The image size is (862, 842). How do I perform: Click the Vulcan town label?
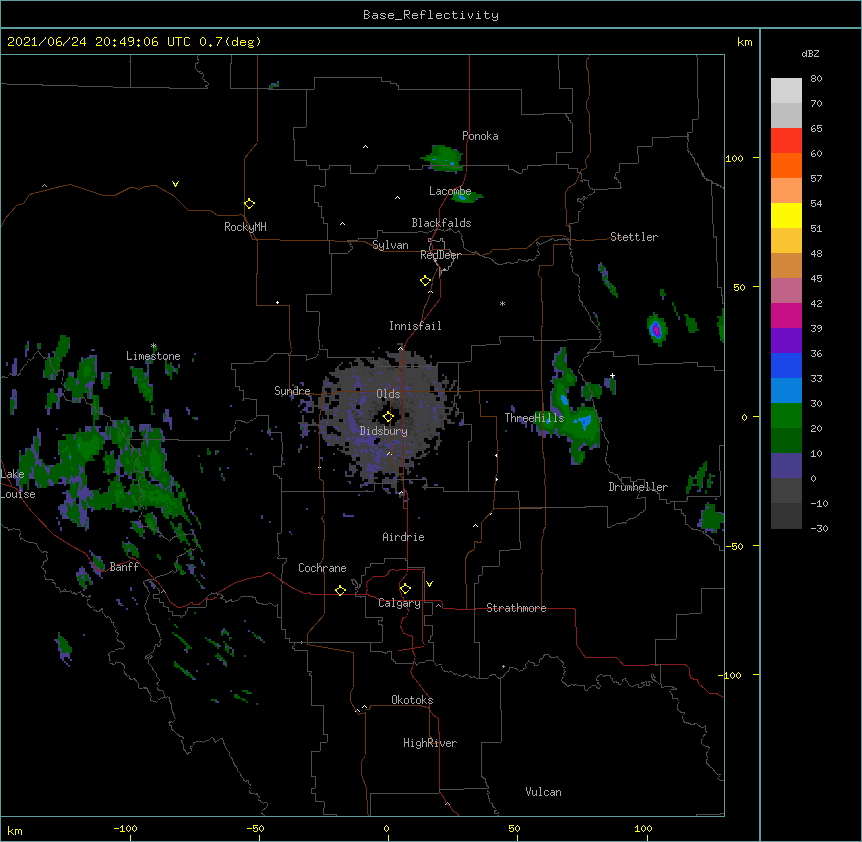543,792
